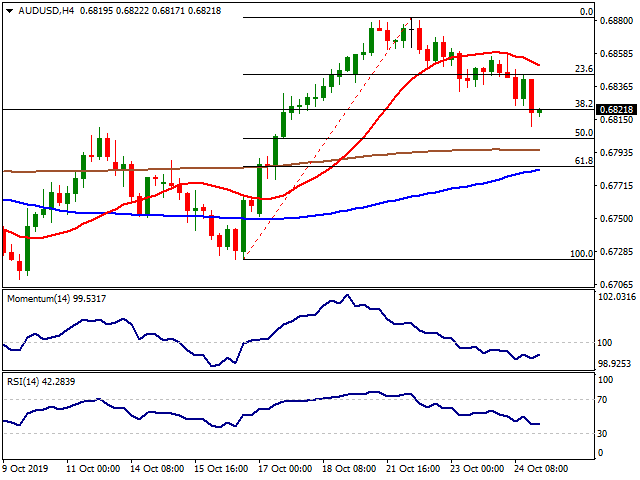
Task: Click the Momentum 100 level label
Action: (604, 343)
